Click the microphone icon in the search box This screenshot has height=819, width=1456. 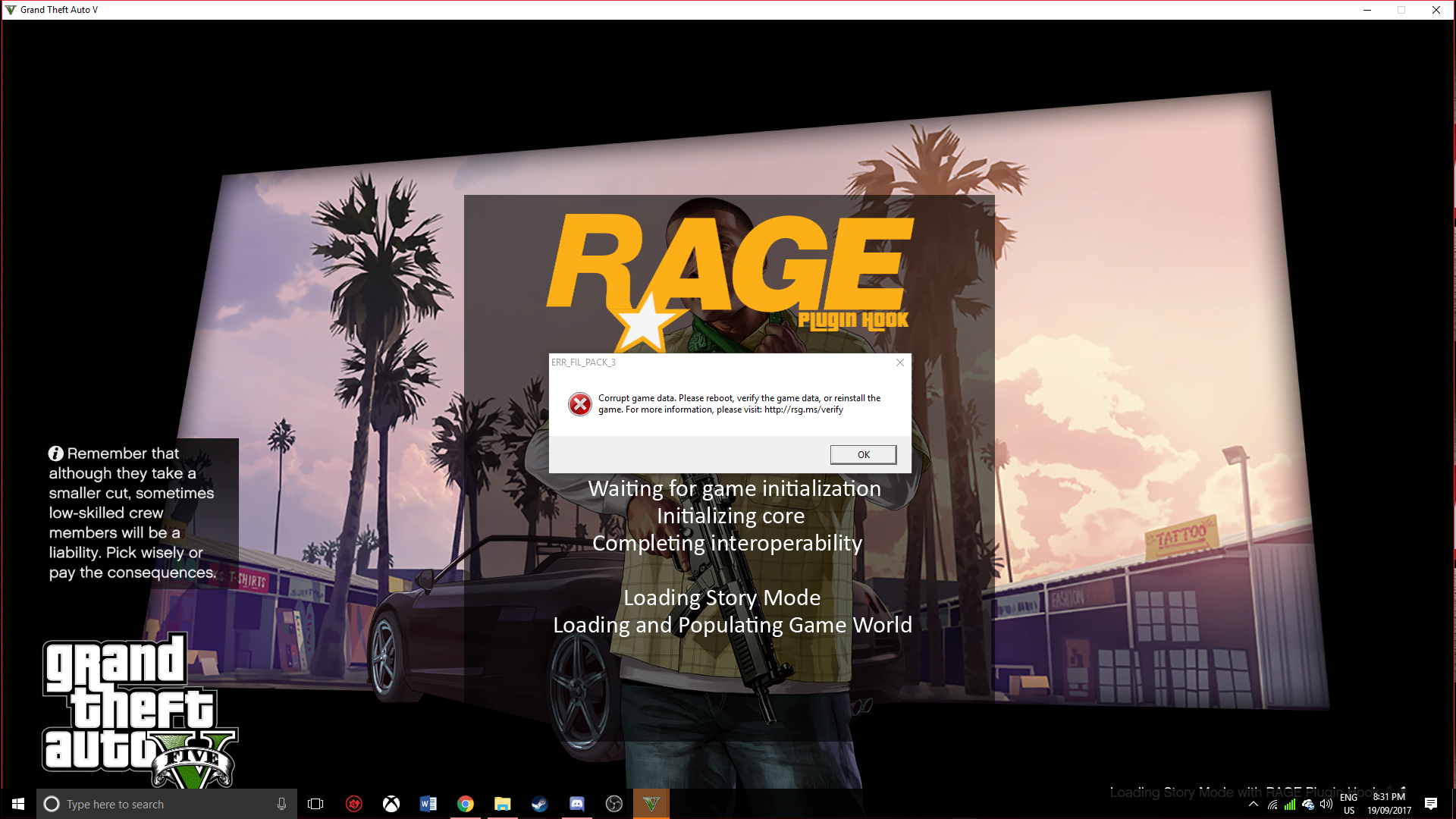pos(281,804)
